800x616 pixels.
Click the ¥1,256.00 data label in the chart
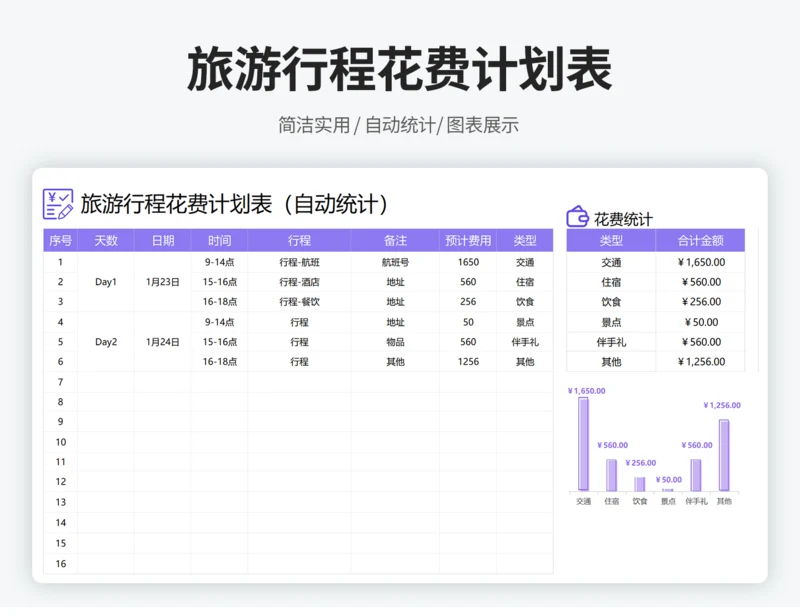click(722, 405)
